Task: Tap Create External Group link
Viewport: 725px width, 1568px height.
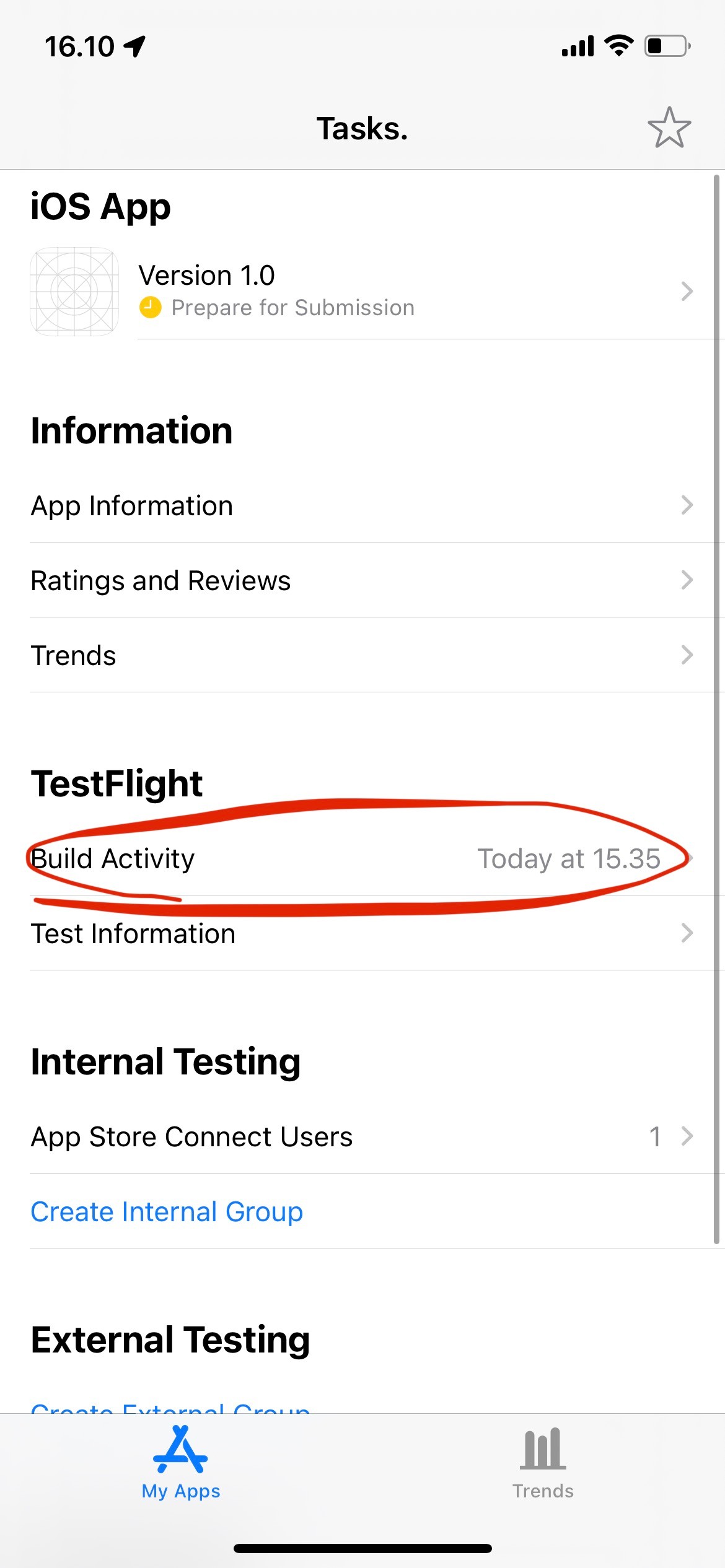Action: click(170, 1407)
